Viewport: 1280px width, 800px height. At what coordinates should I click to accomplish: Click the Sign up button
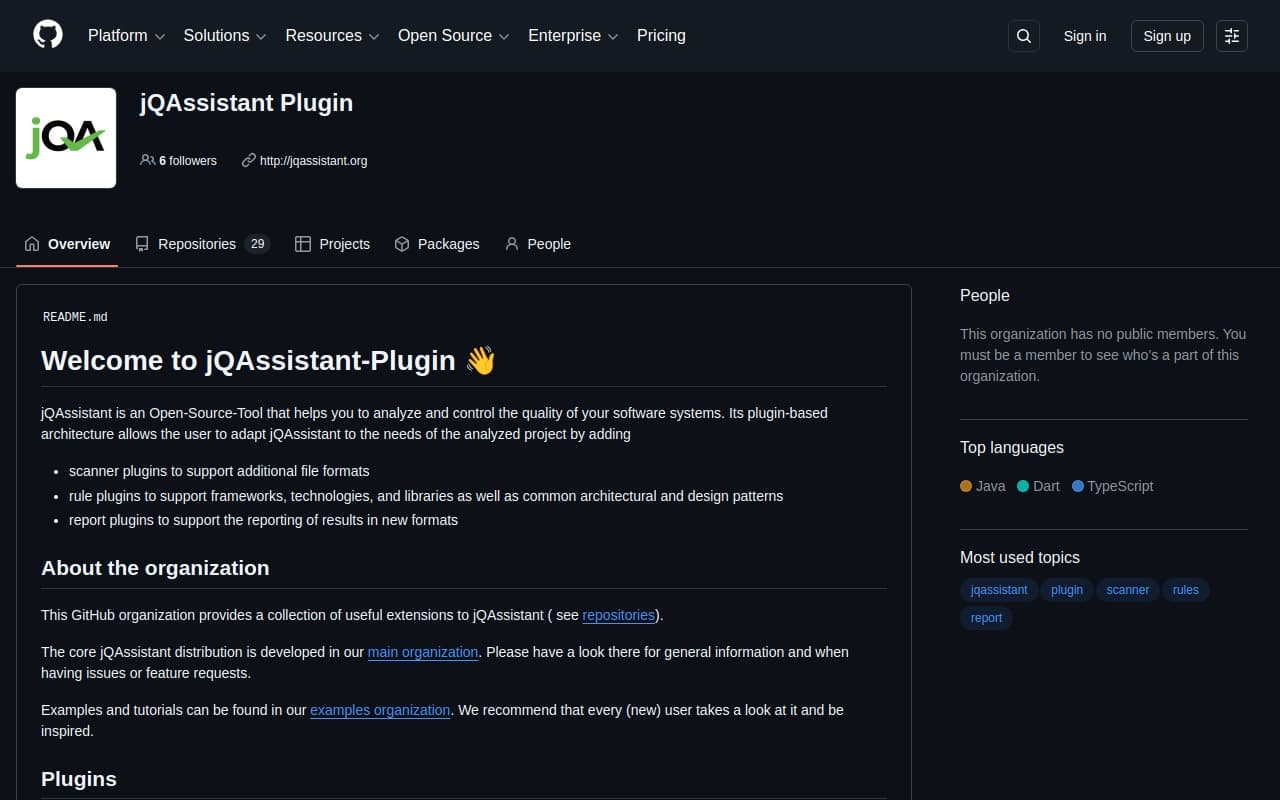coord(1167,35)
